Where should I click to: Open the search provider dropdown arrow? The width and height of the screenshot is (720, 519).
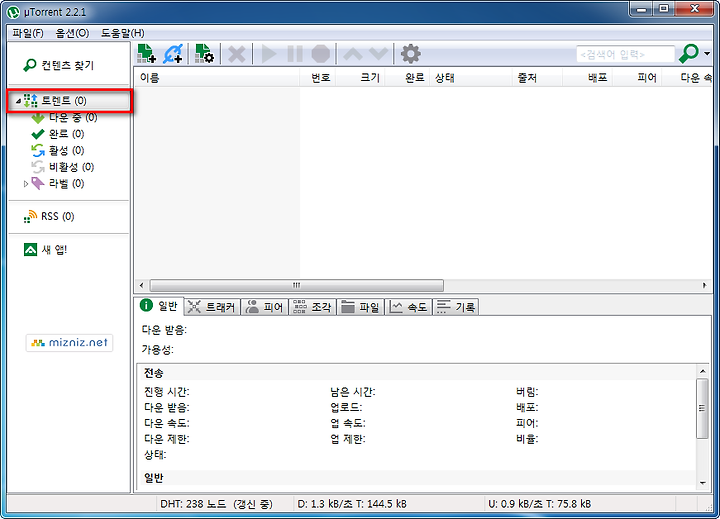click(x=707, y=54)
